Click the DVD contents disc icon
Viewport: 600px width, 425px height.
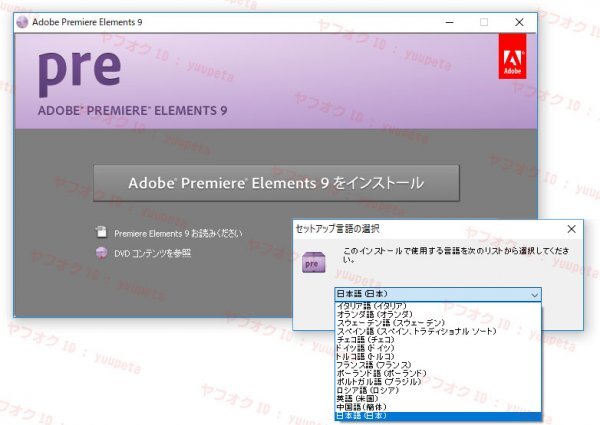tap(101, 253)
